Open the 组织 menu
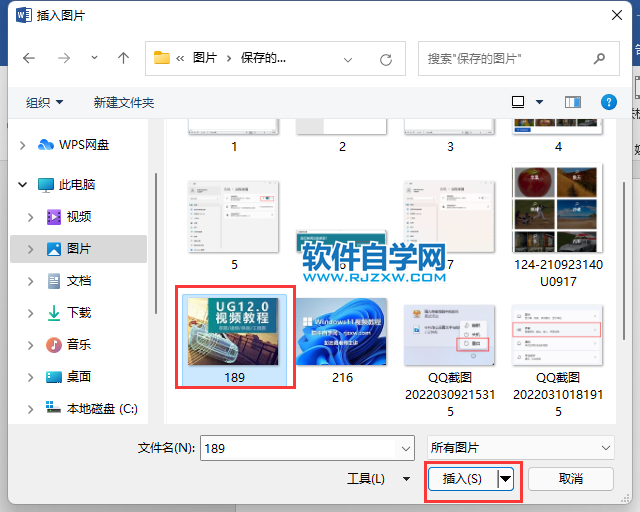 click(44, 102)
